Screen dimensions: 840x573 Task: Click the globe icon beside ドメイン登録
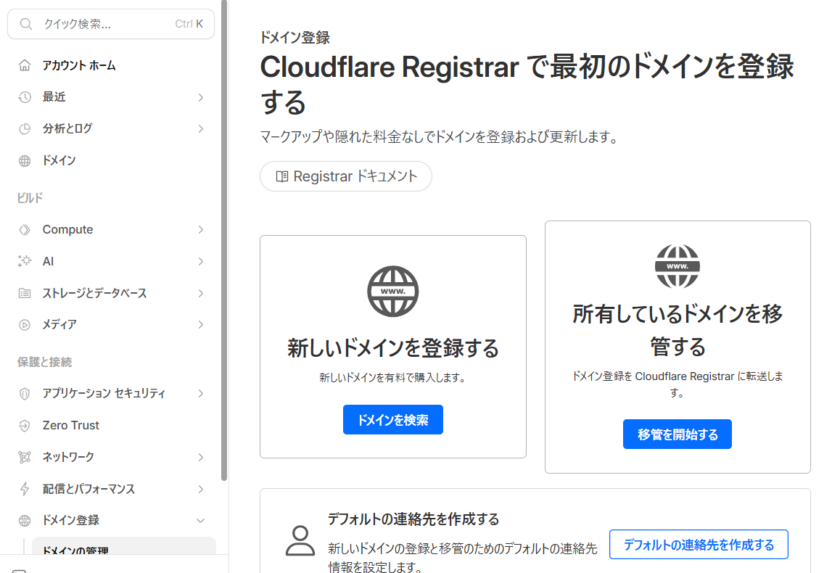pos(25,521)
